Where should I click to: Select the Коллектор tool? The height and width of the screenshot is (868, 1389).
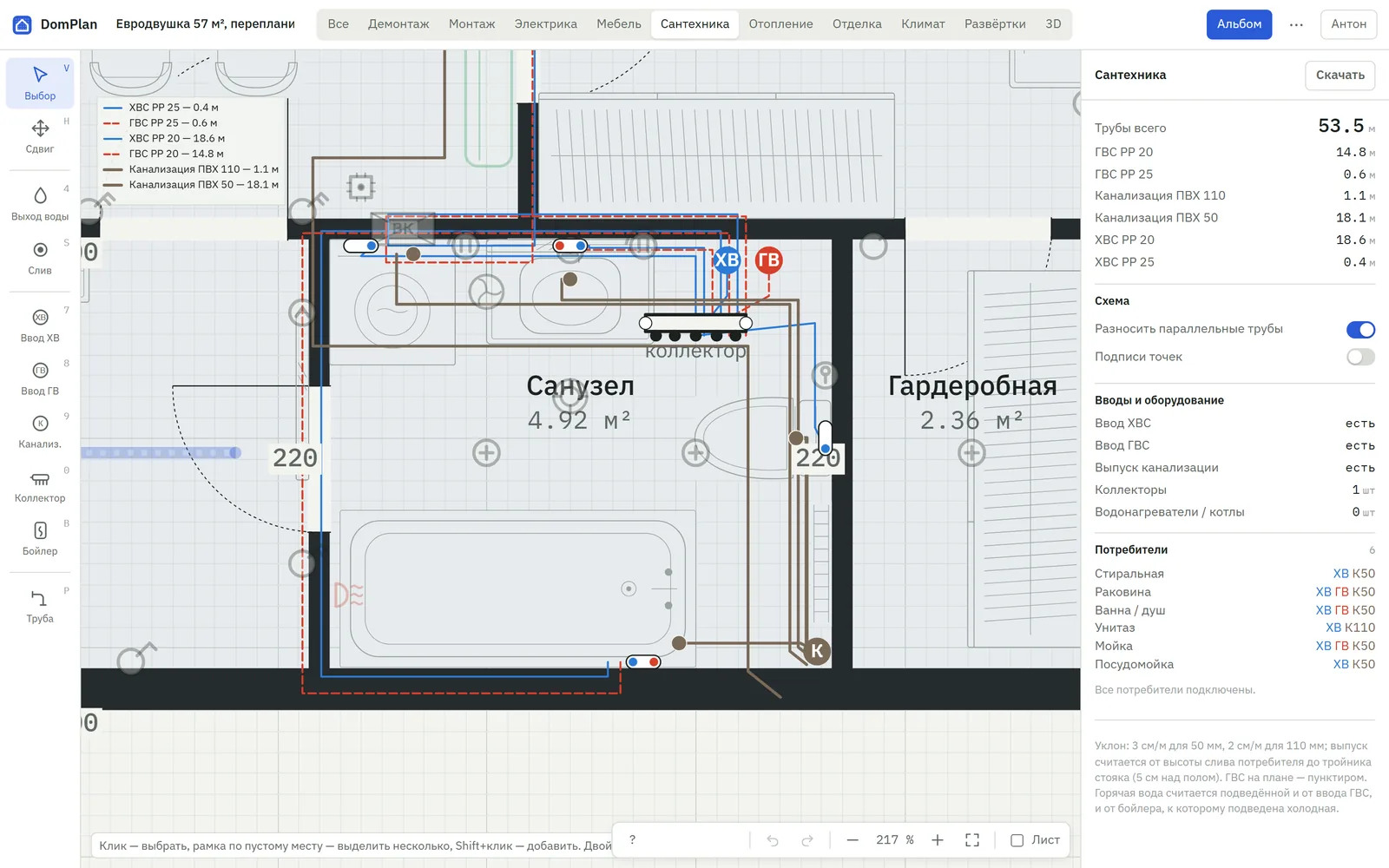[x=40, y=486]
